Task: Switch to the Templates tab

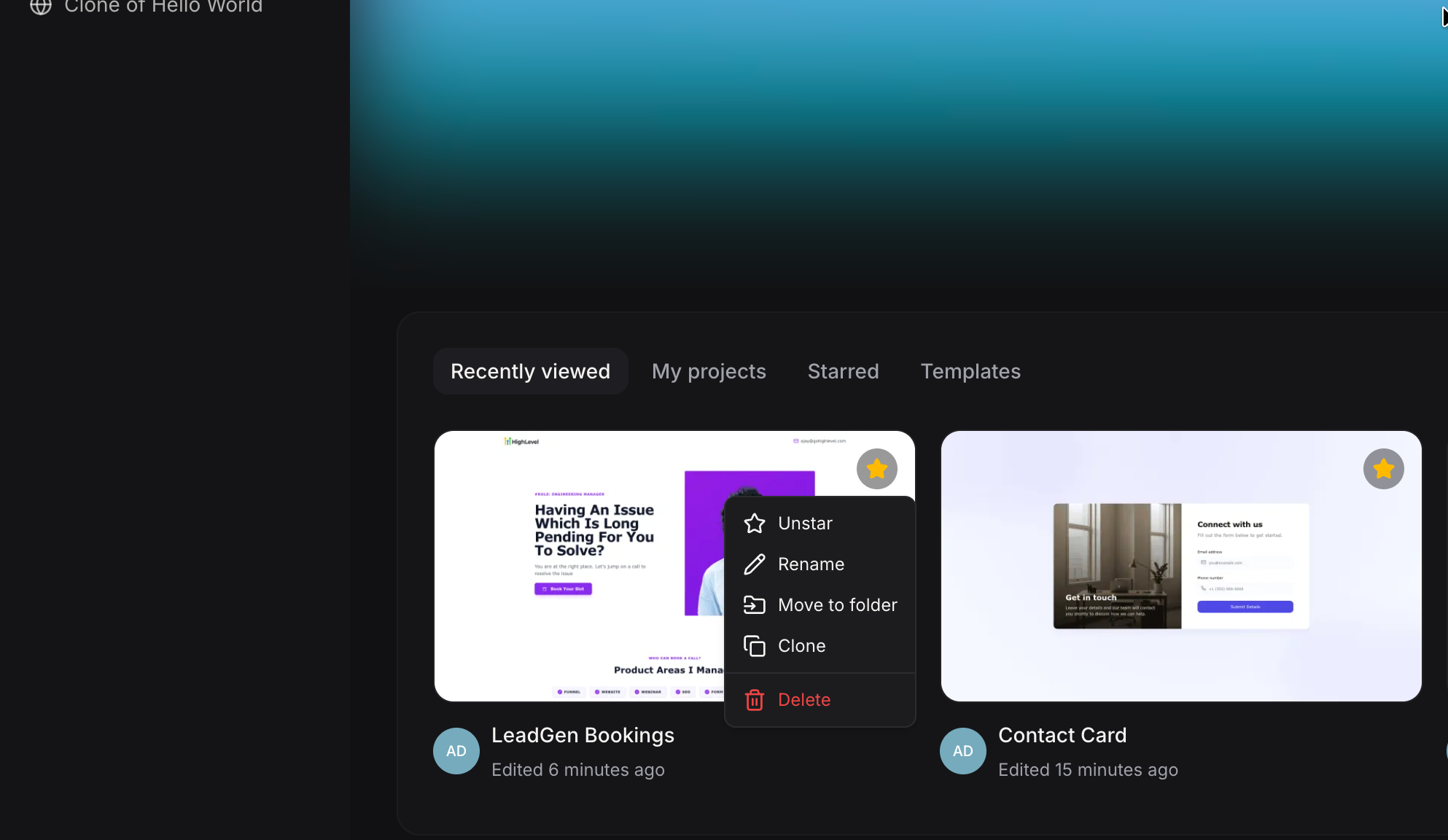Action: coord(970,371)
